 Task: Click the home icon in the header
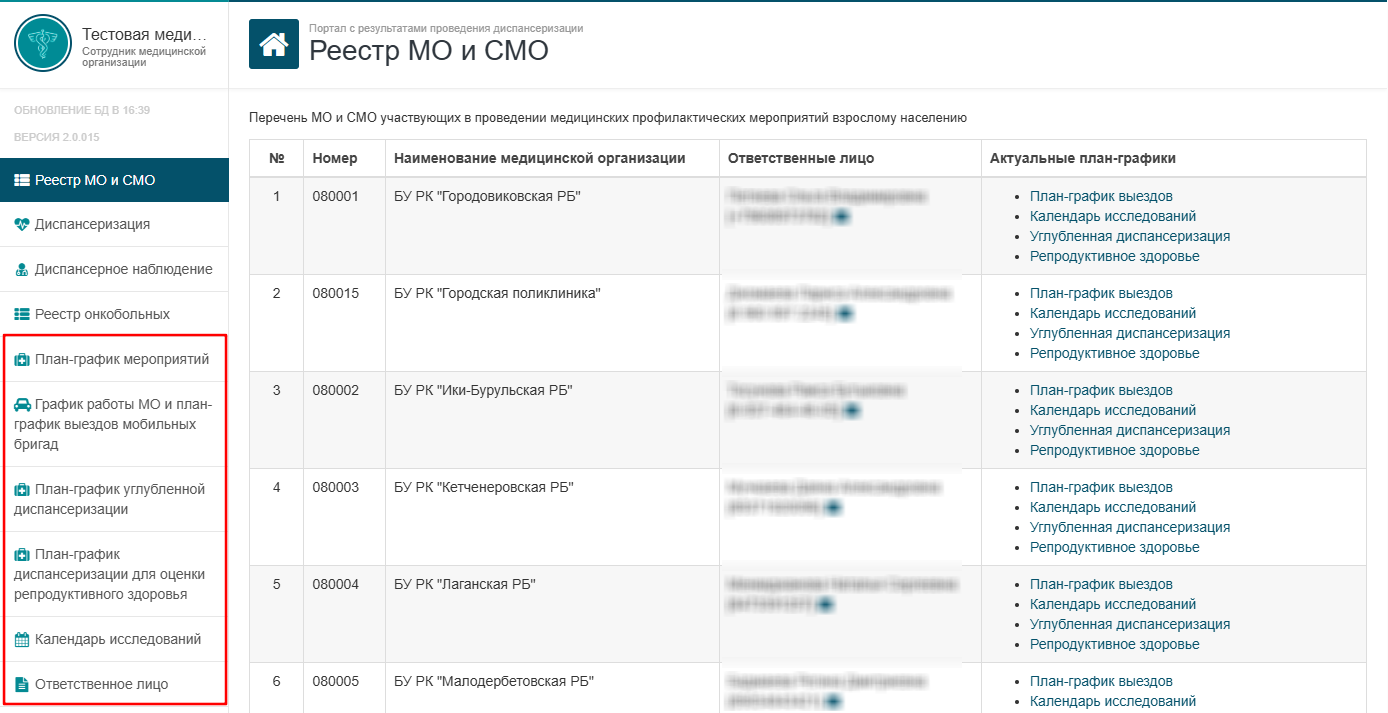(x=274, y=44)
